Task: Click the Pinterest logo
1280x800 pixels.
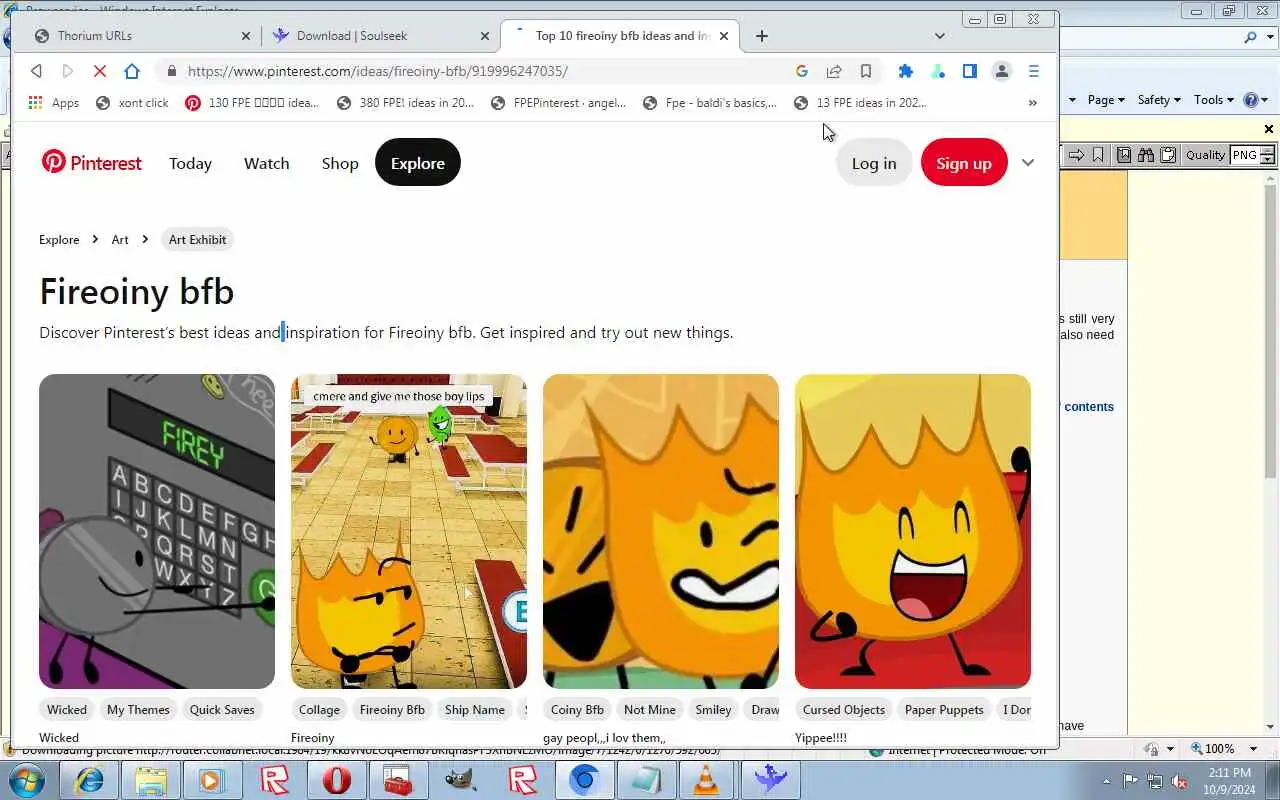Action: (92, 163)
